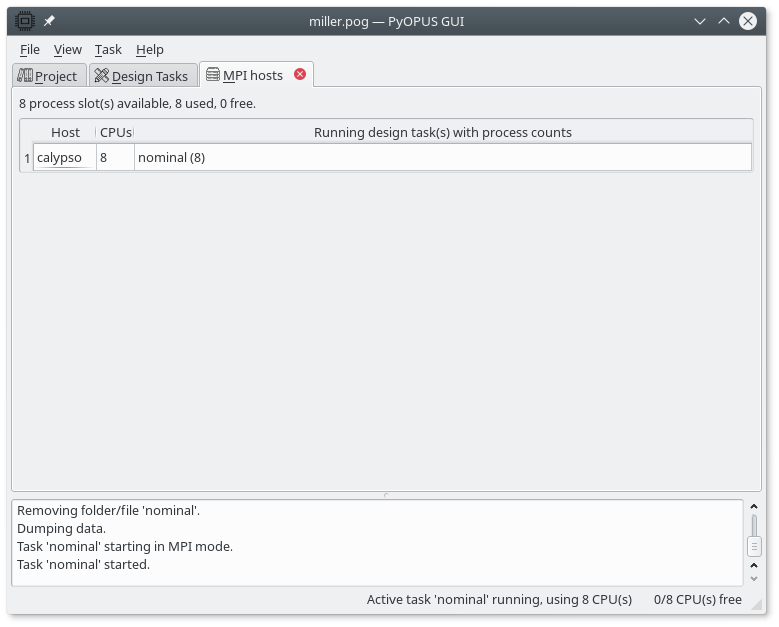Open the Help menu

click(150, 49)
